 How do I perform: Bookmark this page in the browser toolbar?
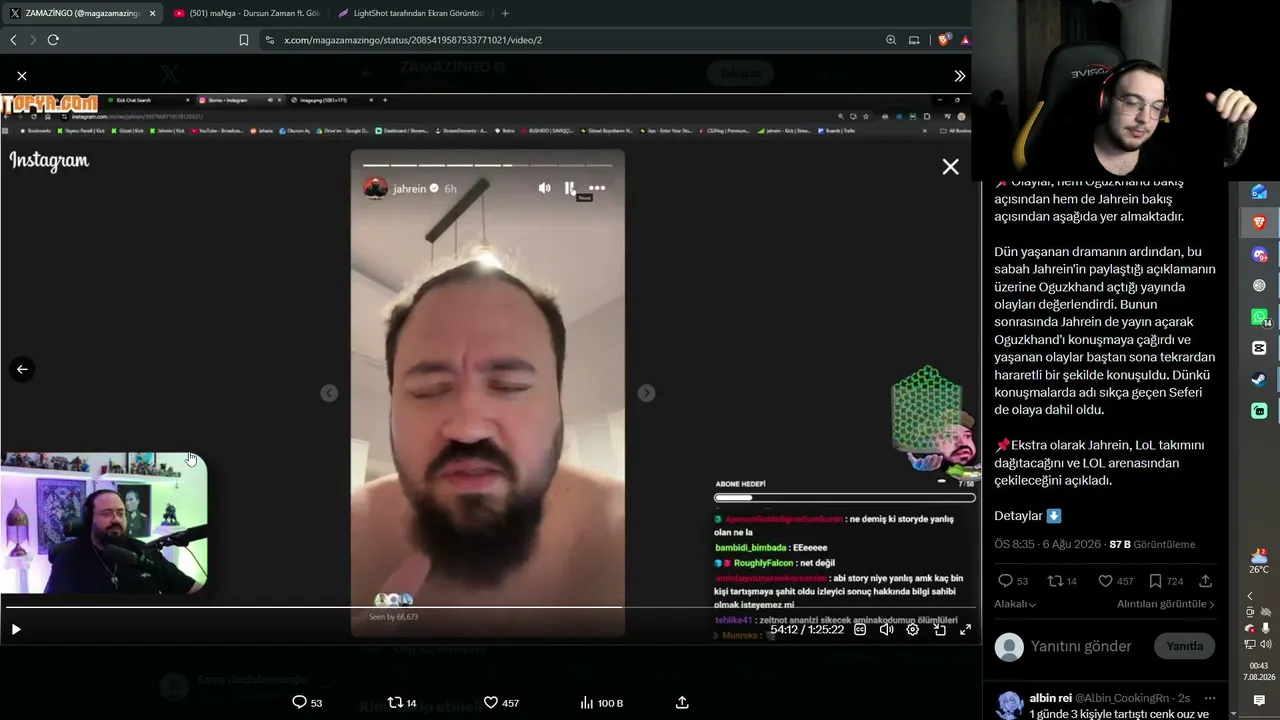click(x=244, y=40)
